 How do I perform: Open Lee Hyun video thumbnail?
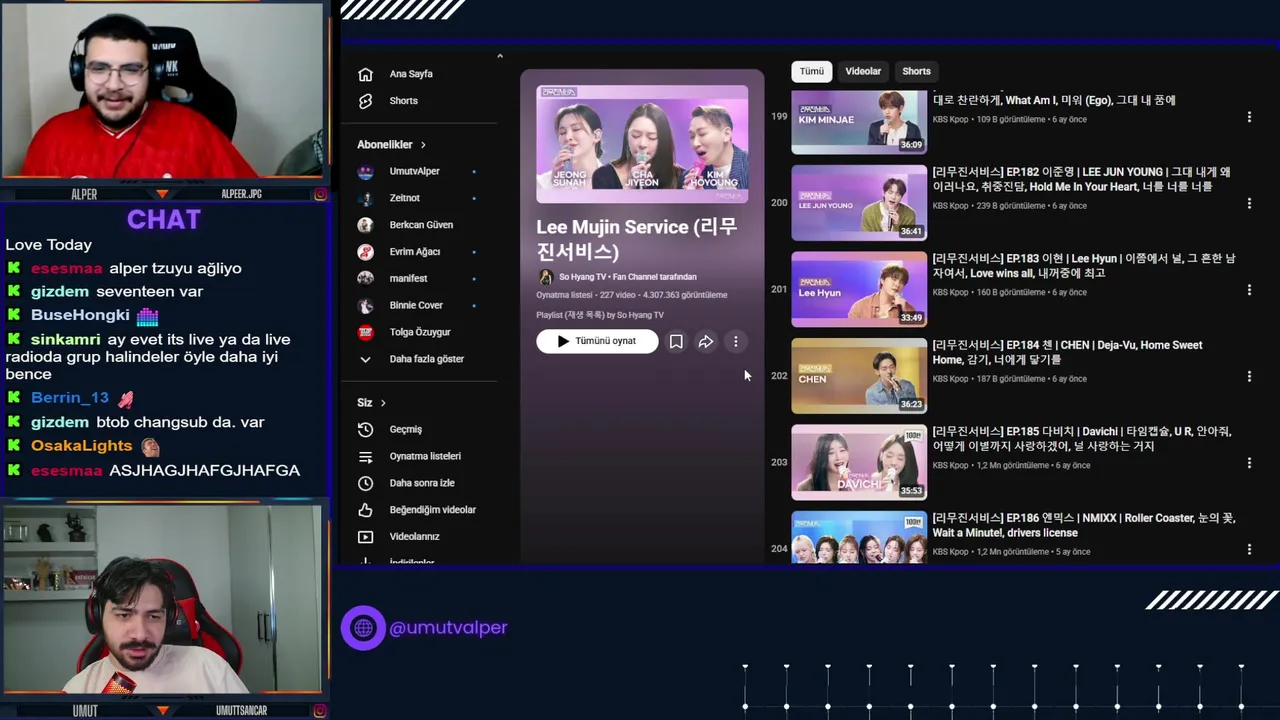859,289
